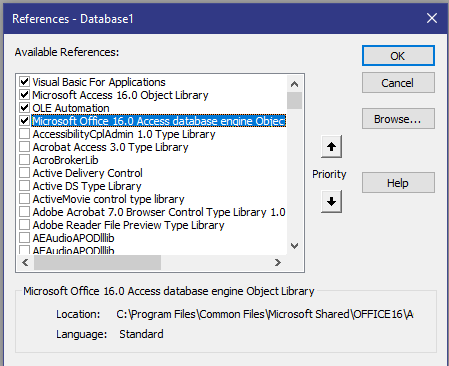Screen dimensions: 449x366
Task: Check Active DS Type Library
Action: click(x=24, y=186)
